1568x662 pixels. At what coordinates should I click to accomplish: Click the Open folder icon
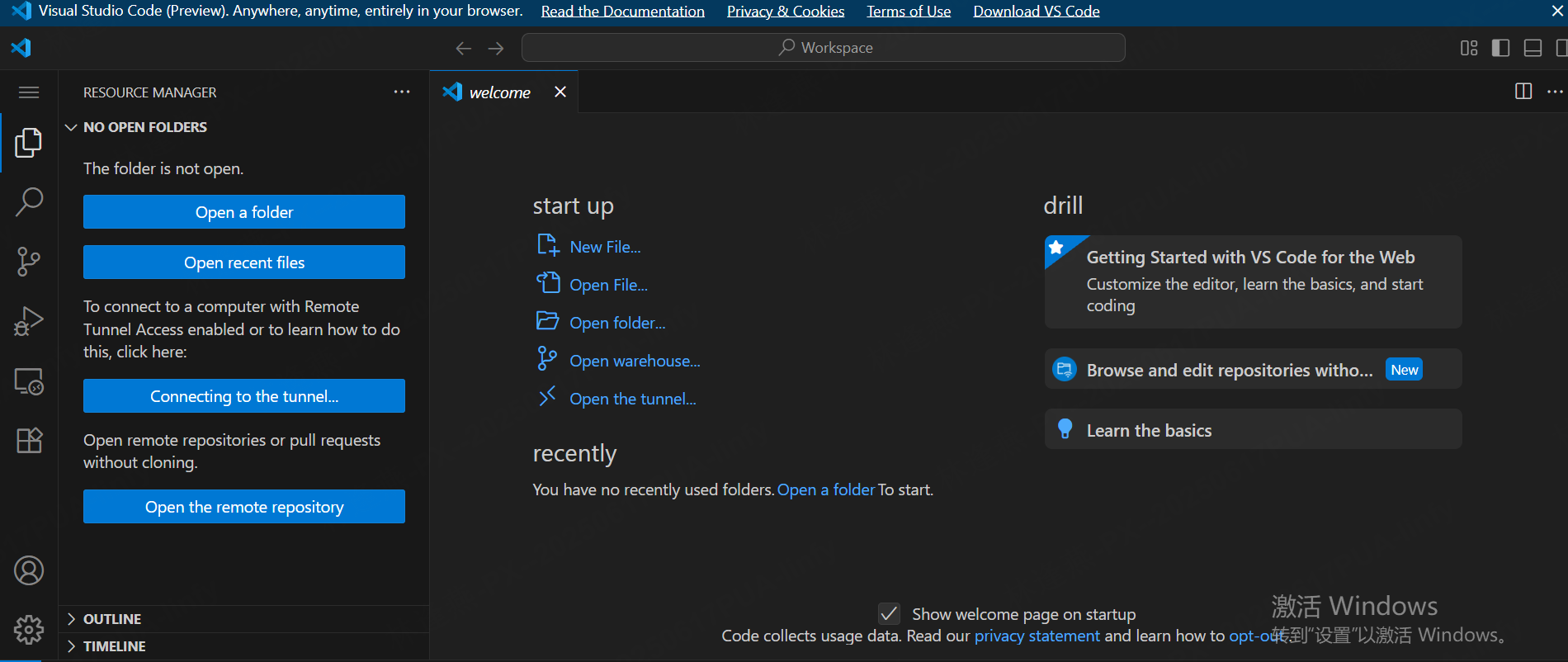(548, 321)
